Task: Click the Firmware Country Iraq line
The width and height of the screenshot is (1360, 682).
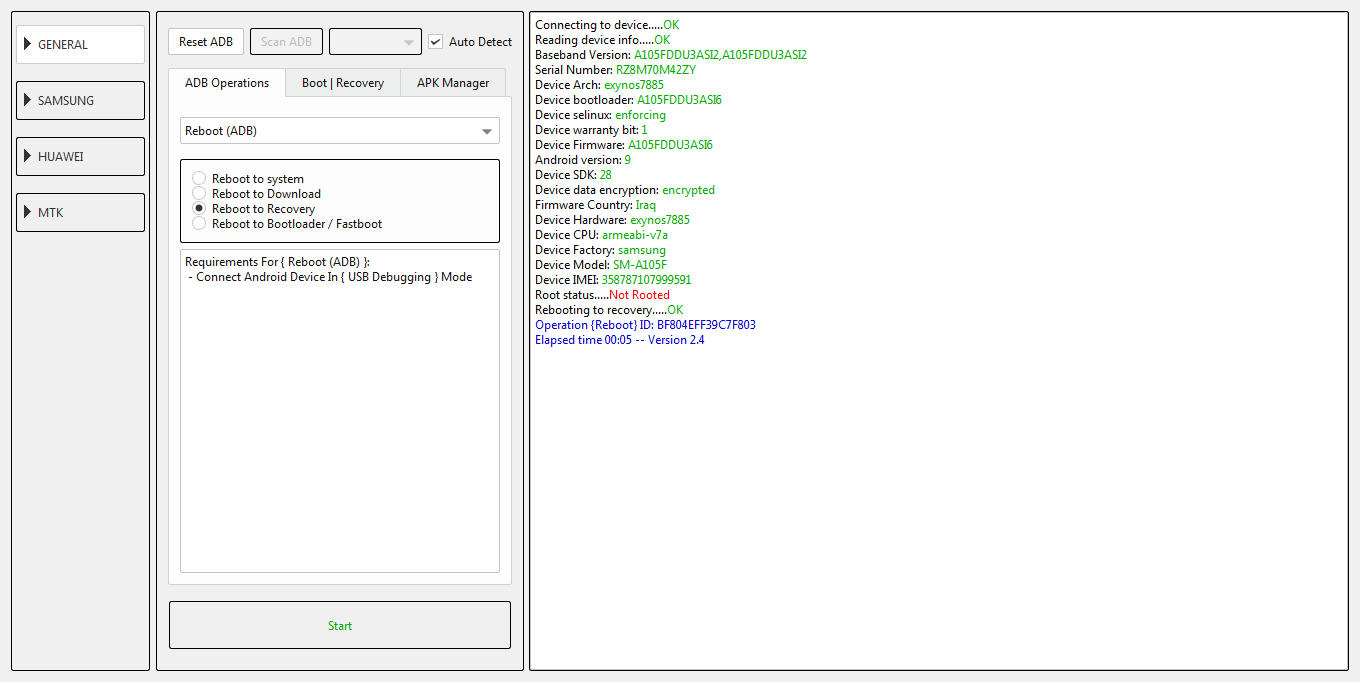Action: (x=595, y=205)
